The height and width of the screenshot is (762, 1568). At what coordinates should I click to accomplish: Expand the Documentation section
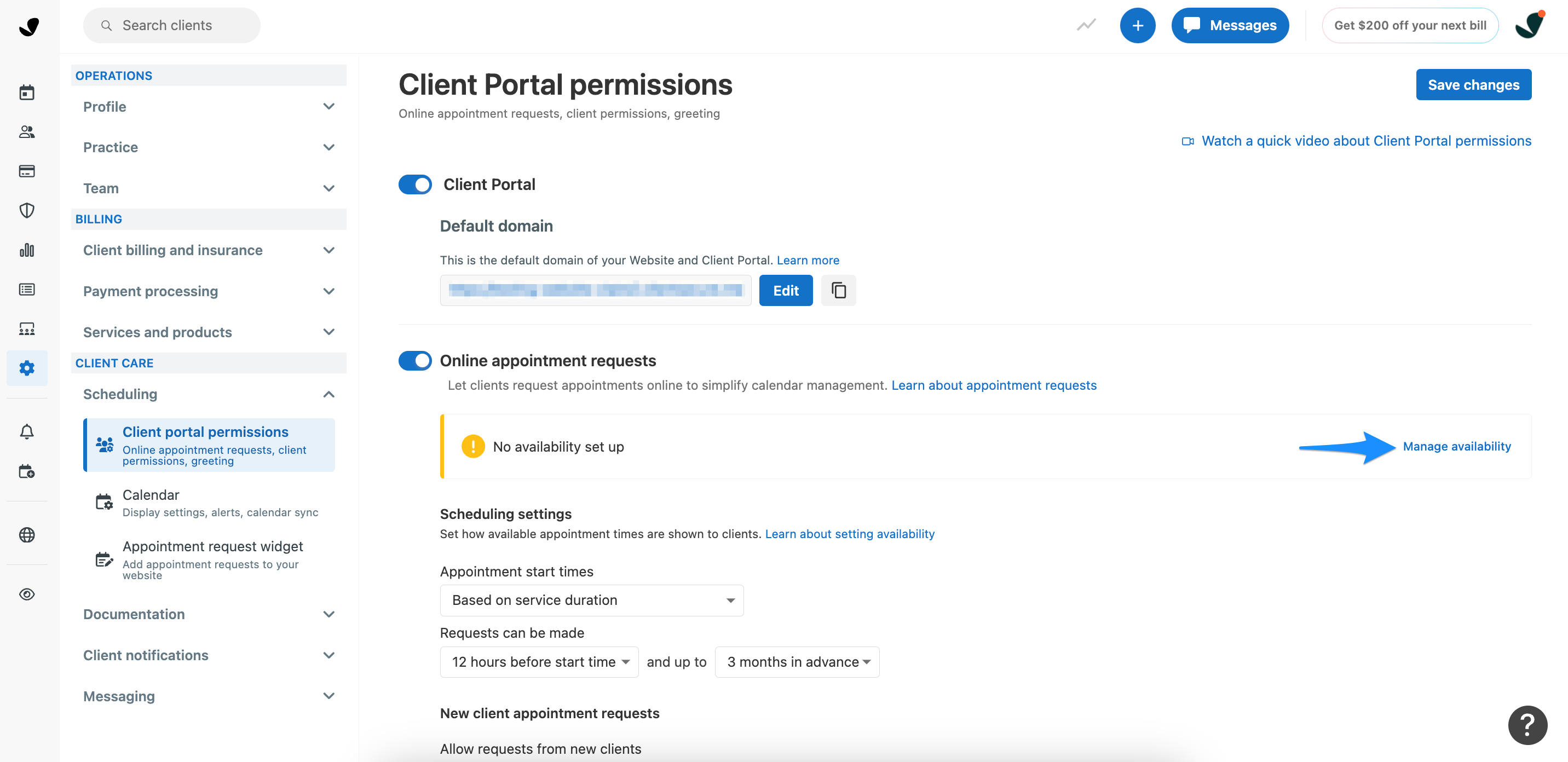click(x=209, y=614)
